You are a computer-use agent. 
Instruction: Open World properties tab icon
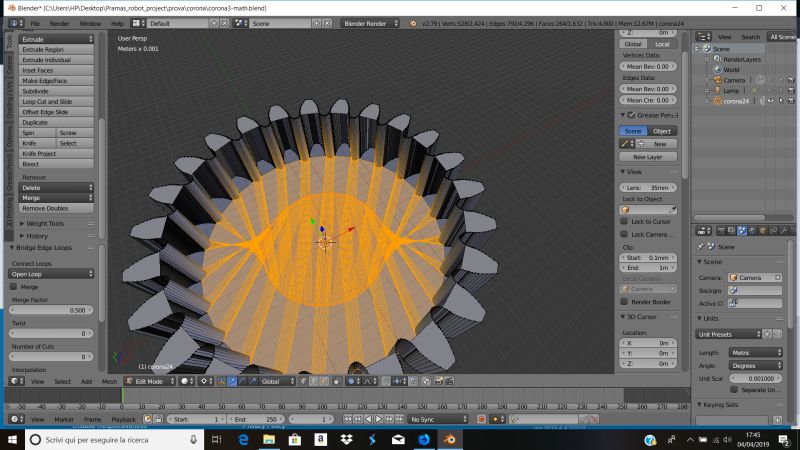pos(753,231)
